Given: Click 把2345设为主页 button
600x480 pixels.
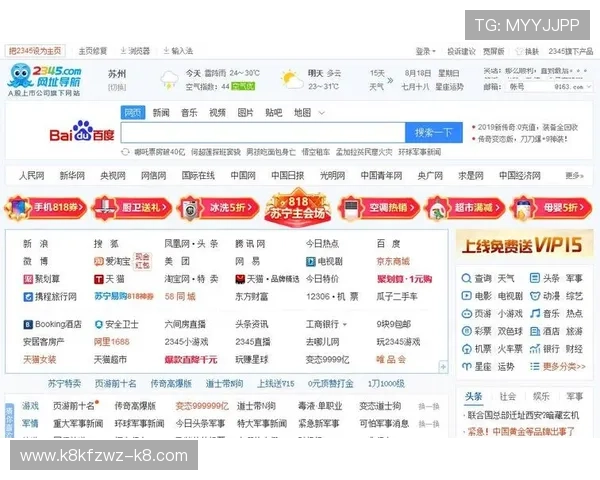Looking at the screenshot, I should 35,51.
